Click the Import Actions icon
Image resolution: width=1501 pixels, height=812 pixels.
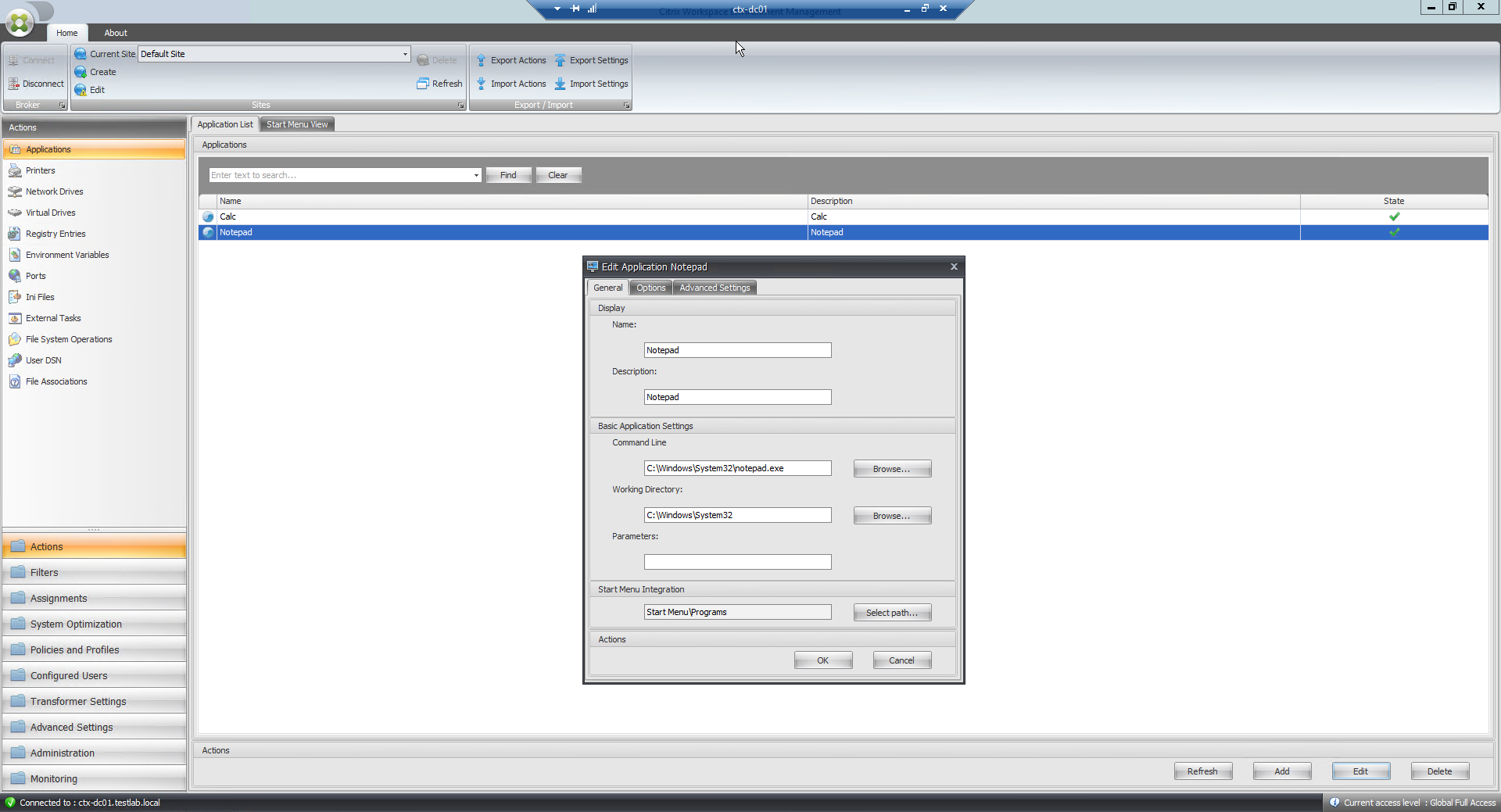click(482, 84)
